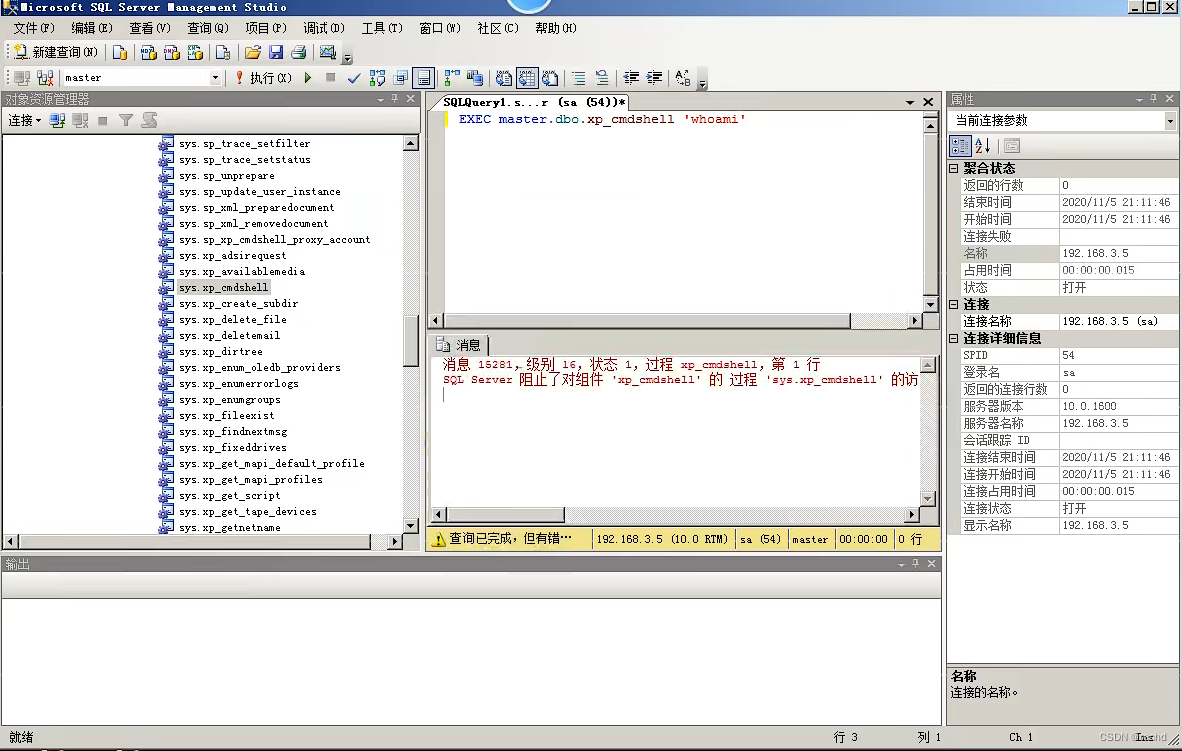Click the Connect icon in query toolbar
The image size is (1182, 751).
click(x=22, y=78)
